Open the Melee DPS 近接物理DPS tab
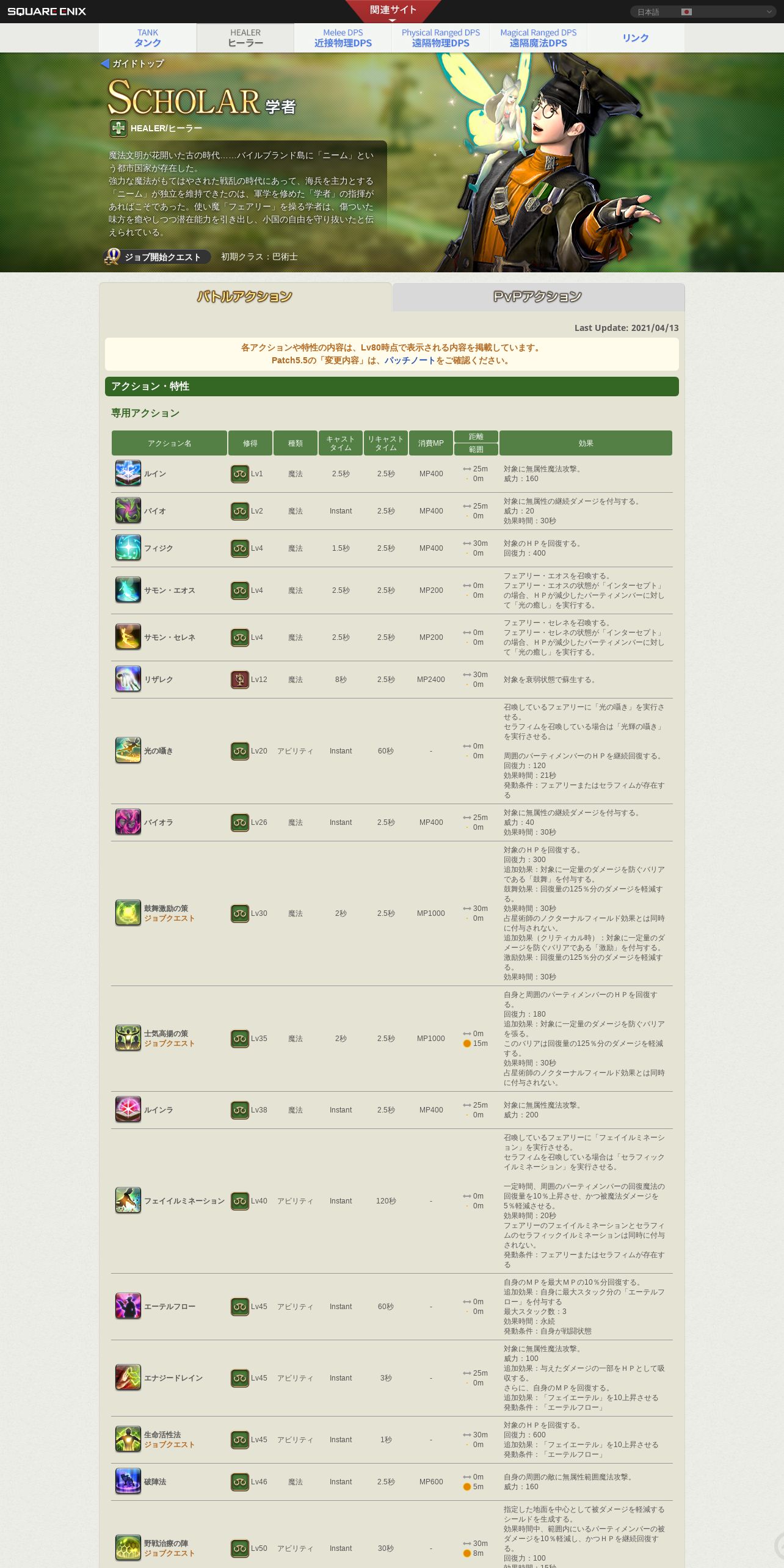This screenshot has width=784, height=1568. [x=343, y=38]
